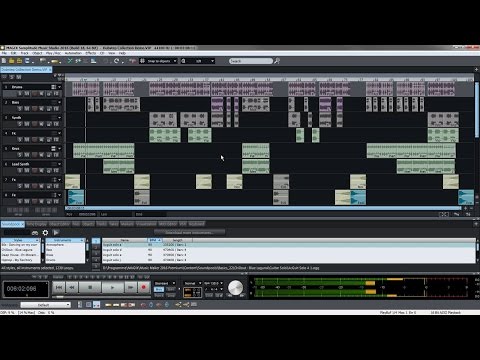The width and height of the screenshot is (480, 360).
Task: Click the fast forward transport button
Action: point(130,287)
